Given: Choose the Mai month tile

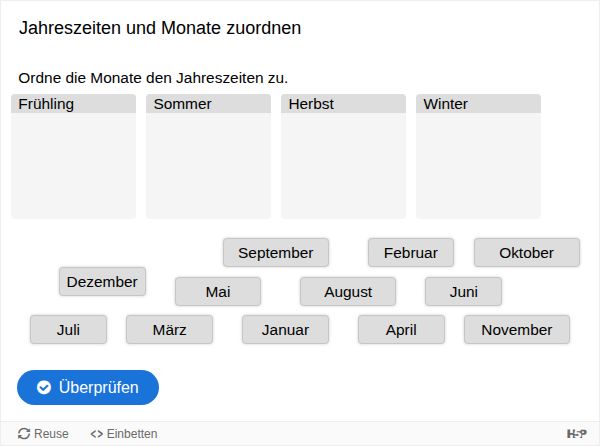Looking at the screenshot, I should point(218,292).
